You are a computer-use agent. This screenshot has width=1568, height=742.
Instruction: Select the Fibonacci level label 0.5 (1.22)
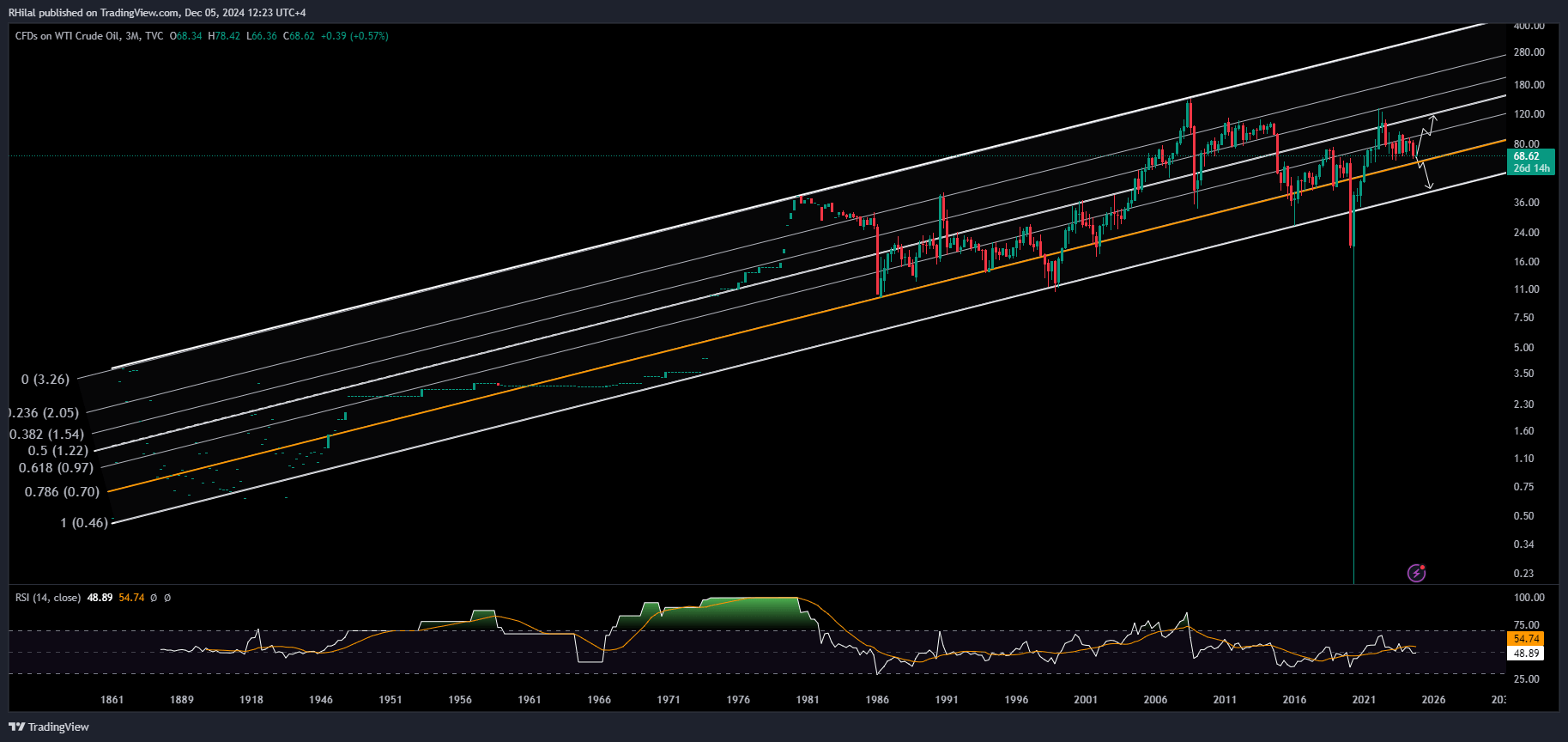pos(58,450)
